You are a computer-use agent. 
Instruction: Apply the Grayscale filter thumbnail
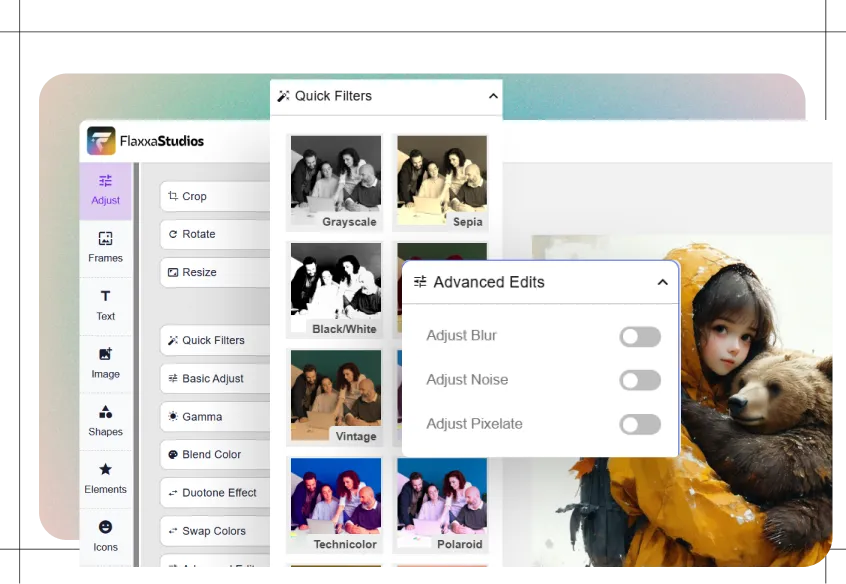point(335,181)
